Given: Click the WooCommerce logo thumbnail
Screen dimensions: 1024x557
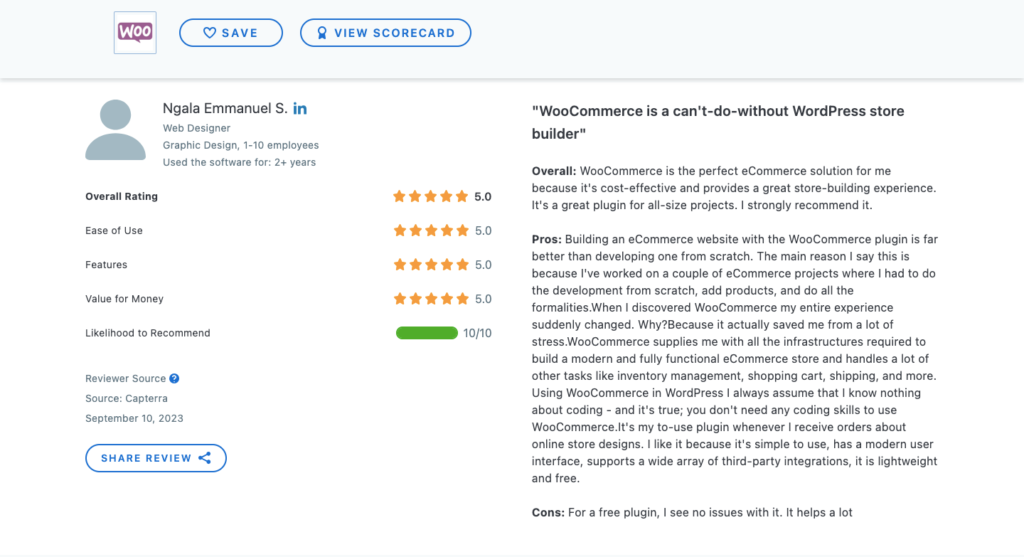Looking at the screenshot, I should [x=135, y=33].
